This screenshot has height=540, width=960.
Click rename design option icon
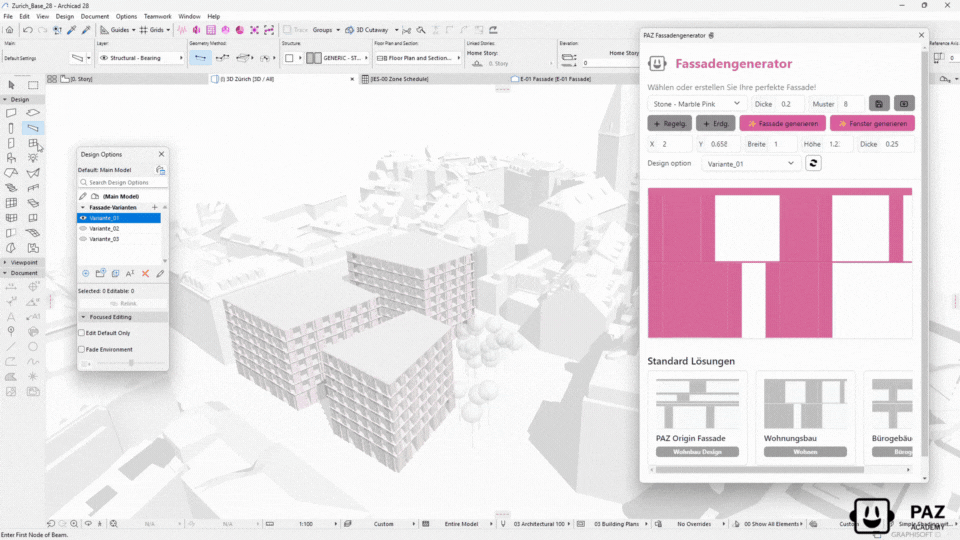[x=130, y=274]
